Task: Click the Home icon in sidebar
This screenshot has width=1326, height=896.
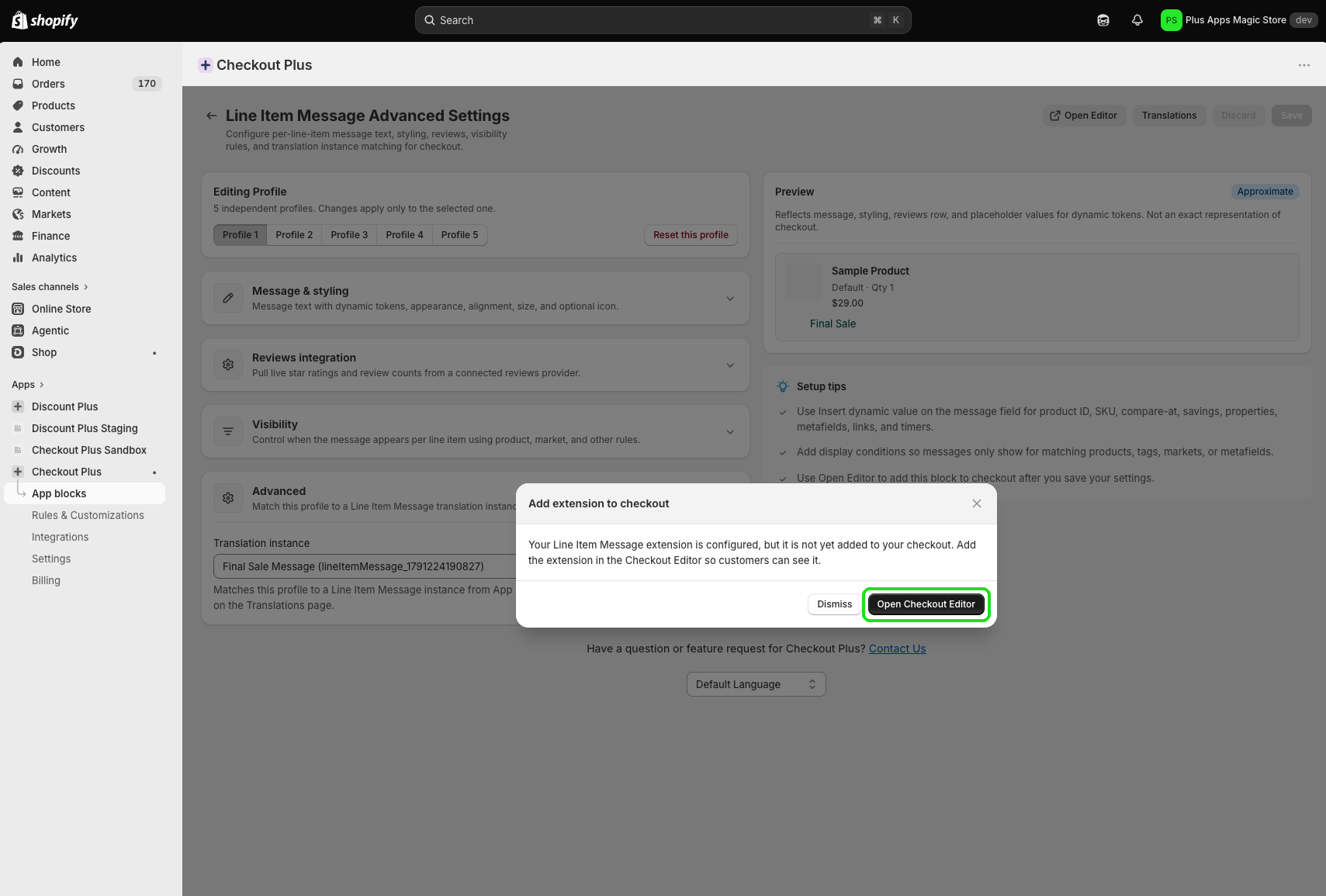Action: click(x=18, y=62)
